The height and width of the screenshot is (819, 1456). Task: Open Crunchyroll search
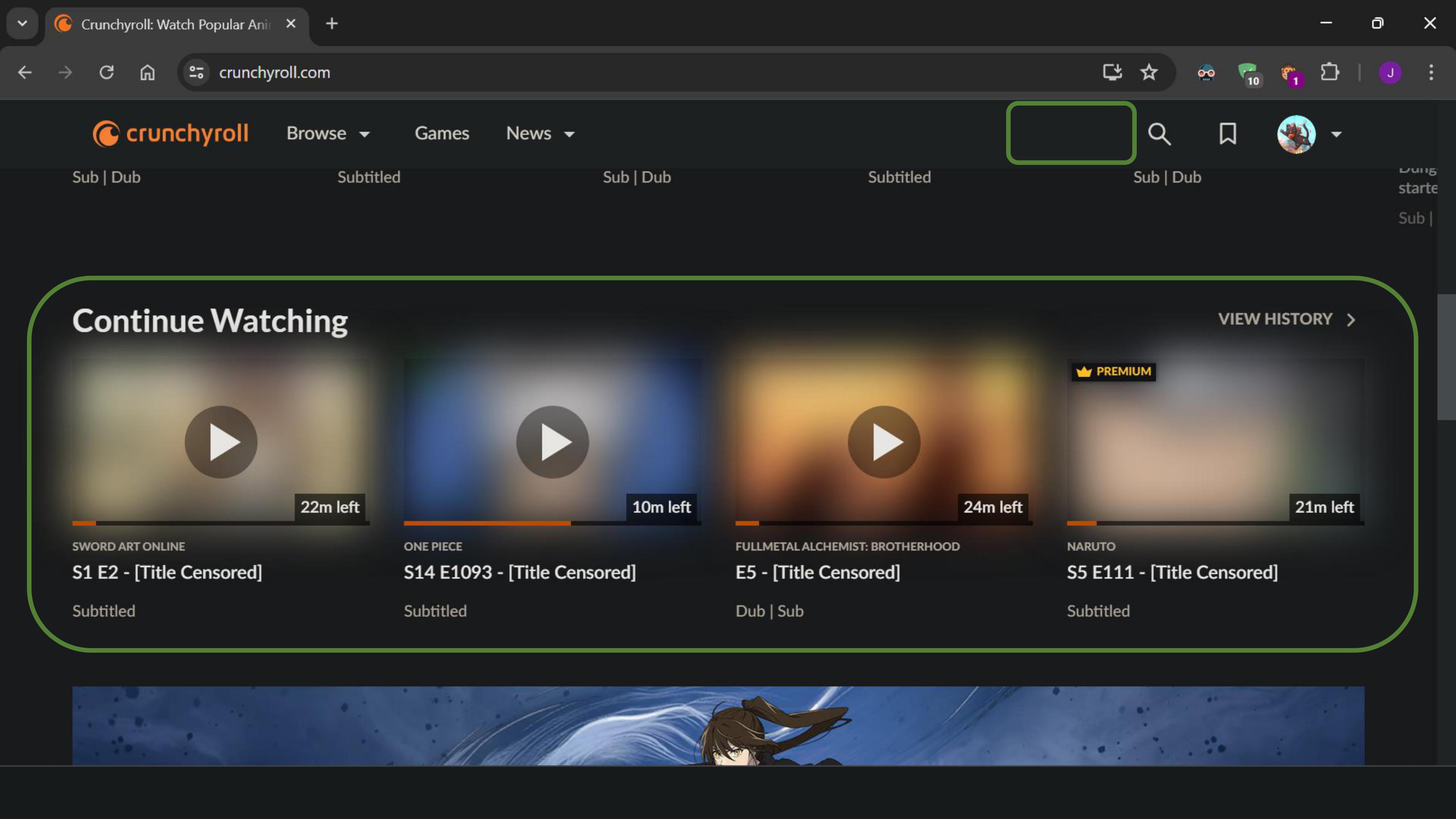click(x=1159, y=134)
